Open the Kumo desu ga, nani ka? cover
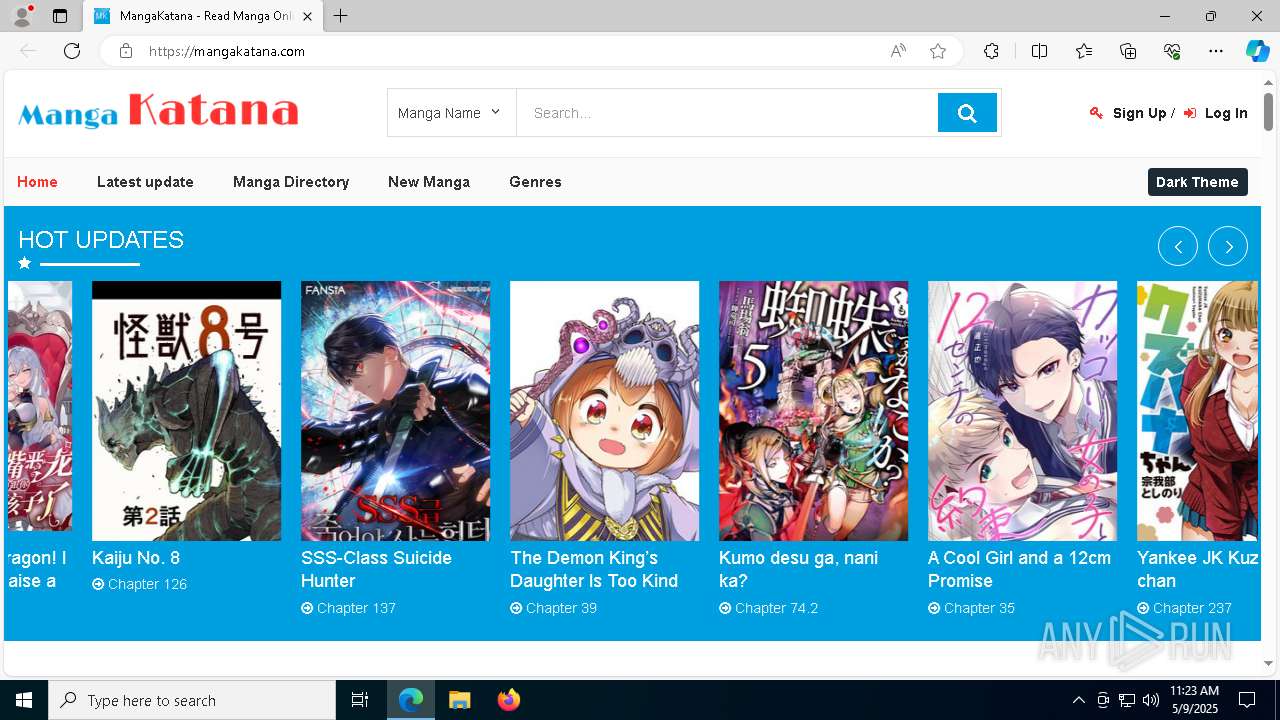The height and width of the screenshot is (720, 1280). pos(813,411)
